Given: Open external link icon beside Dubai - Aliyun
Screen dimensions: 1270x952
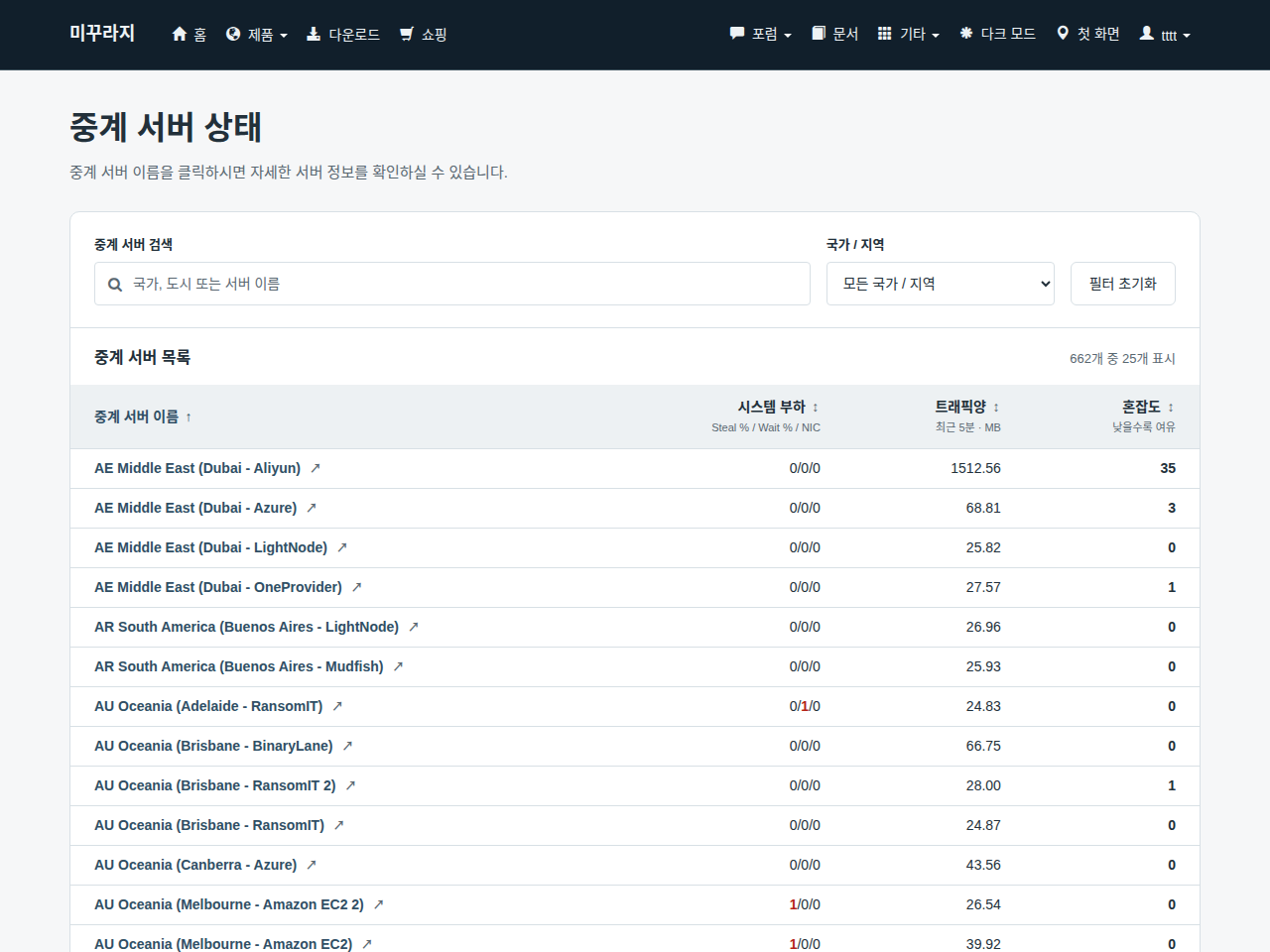Looking at the screenshot, I should point(316,468).
